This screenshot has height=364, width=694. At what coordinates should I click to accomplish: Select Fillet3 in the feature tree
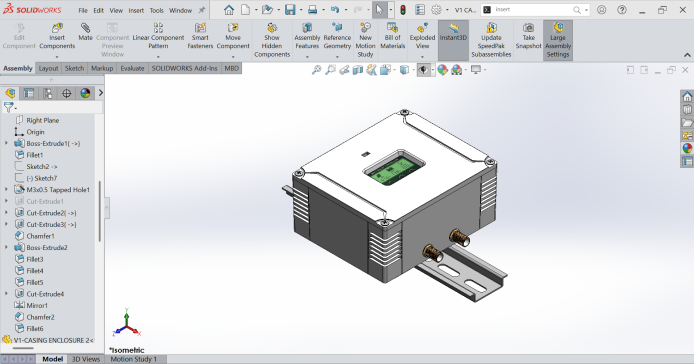[35, 259]
